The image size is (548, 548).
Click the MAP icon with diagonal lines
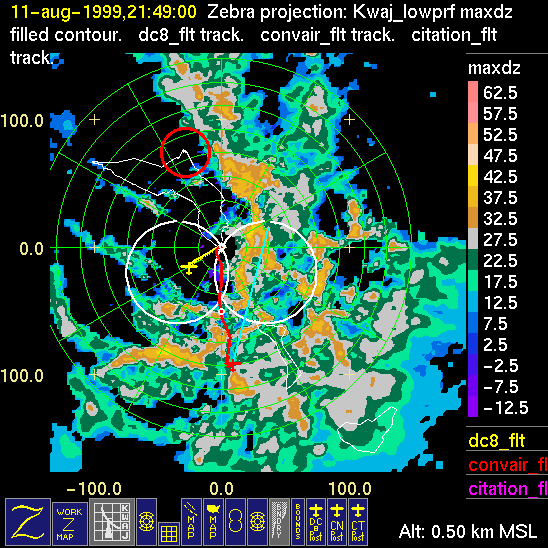click(x=191, y=521)
